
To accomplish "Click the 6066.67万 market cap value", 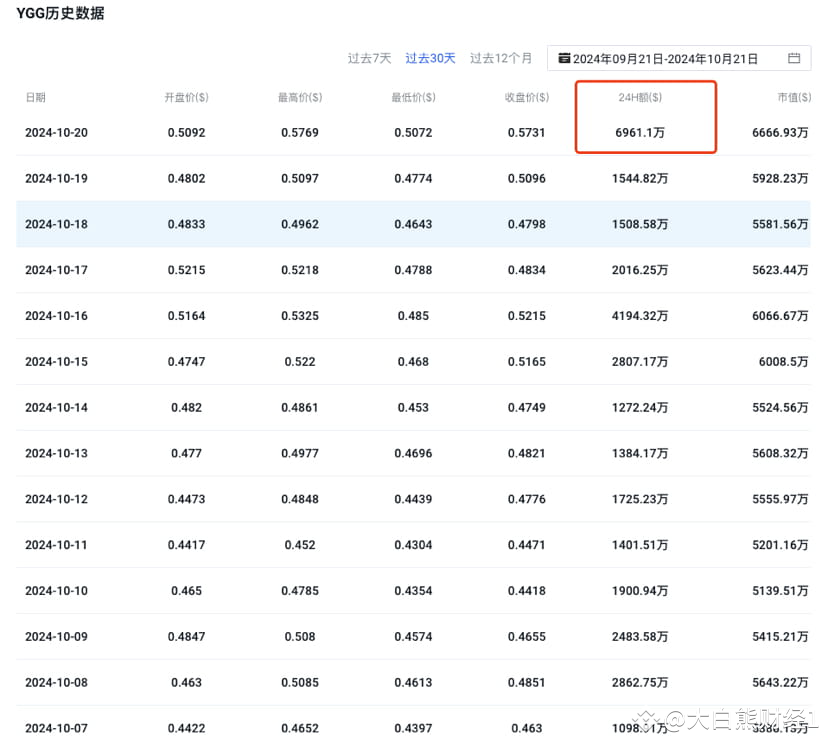I will click(780, 316).
